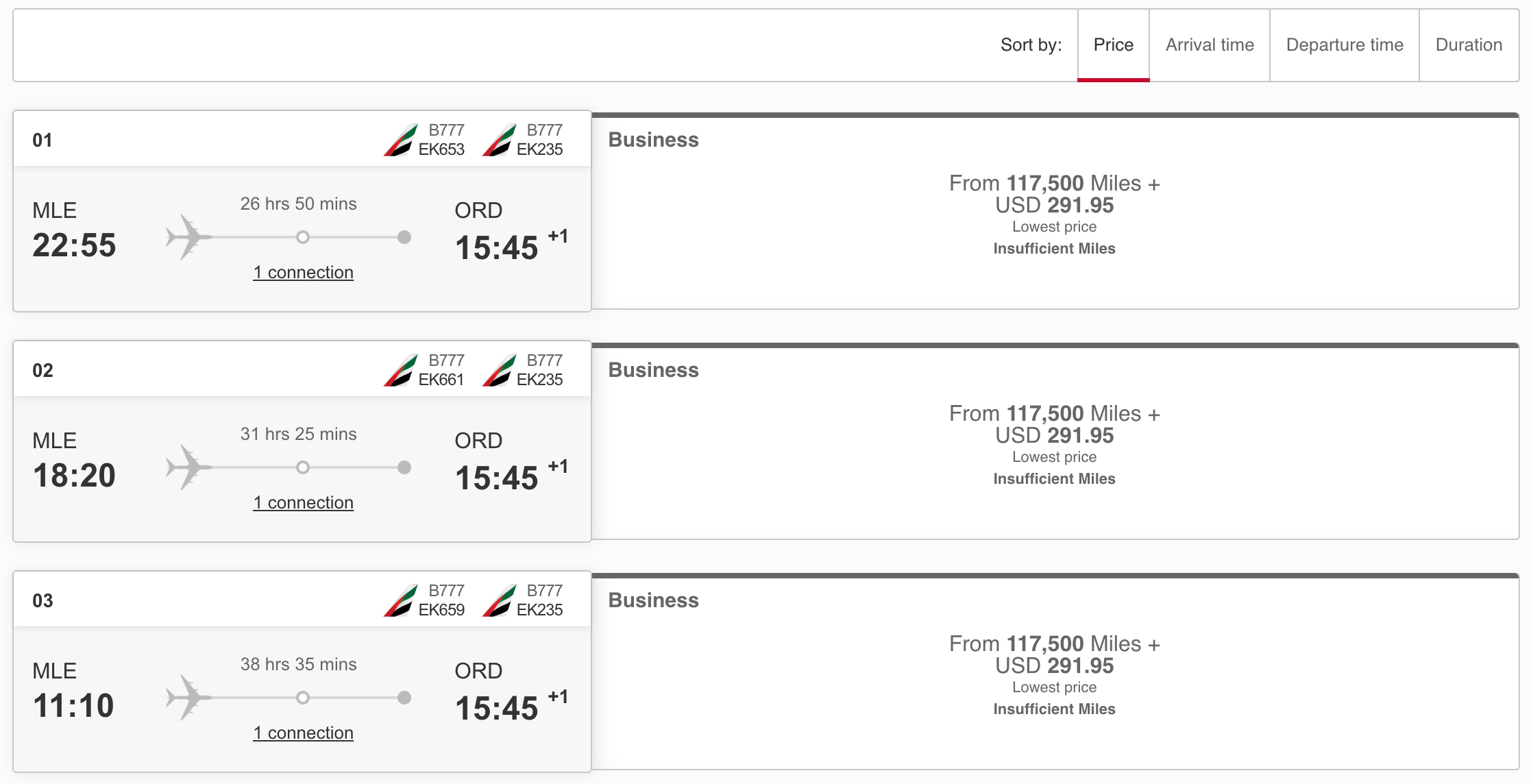Click stopover marker on 26 hrs 50 mins route
This screenshot has width=1531, height=784.
tap(302, 237)
